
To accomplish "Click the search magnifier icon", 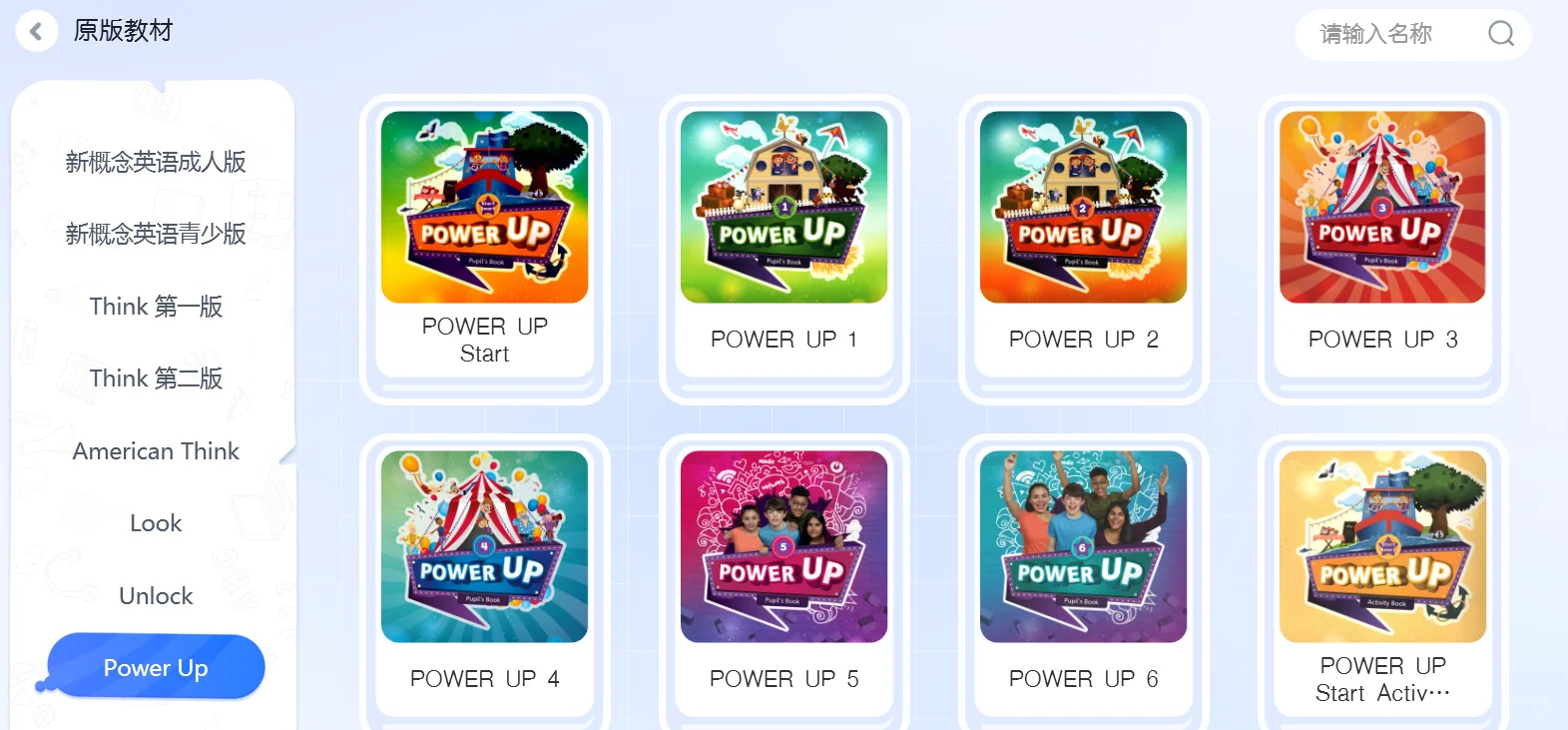I will click(1501, 34).
